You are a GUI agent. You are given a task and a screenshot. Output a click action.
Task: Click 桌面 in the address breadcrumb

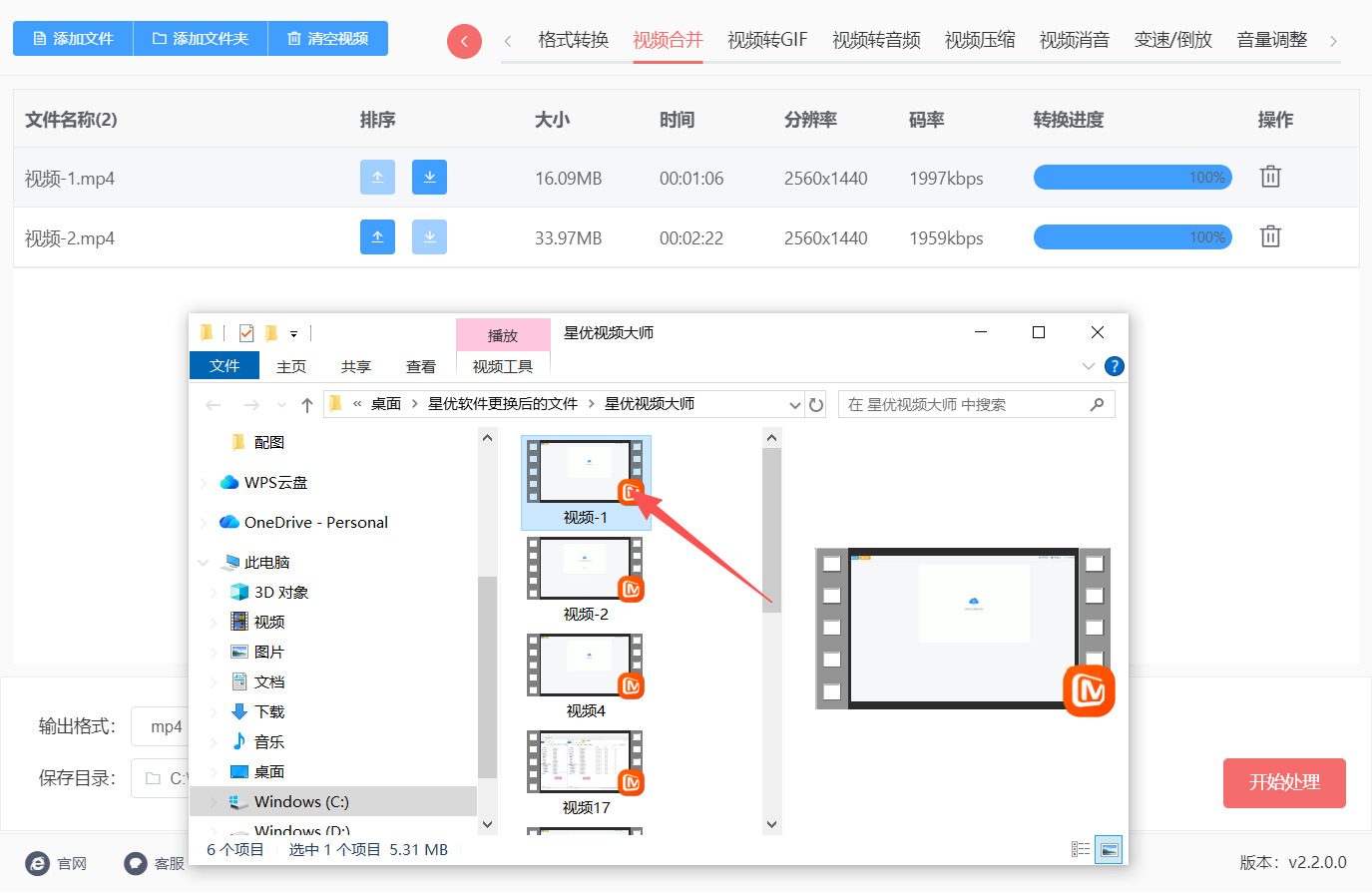pyautogui.click(x=386, y=404)
